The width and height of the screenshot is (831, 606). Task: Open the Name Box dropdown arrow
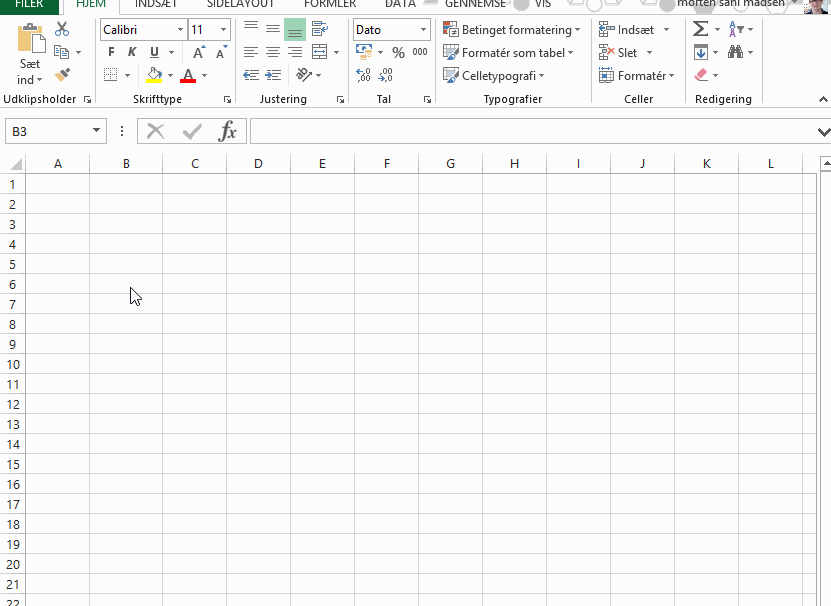point(96,131)
